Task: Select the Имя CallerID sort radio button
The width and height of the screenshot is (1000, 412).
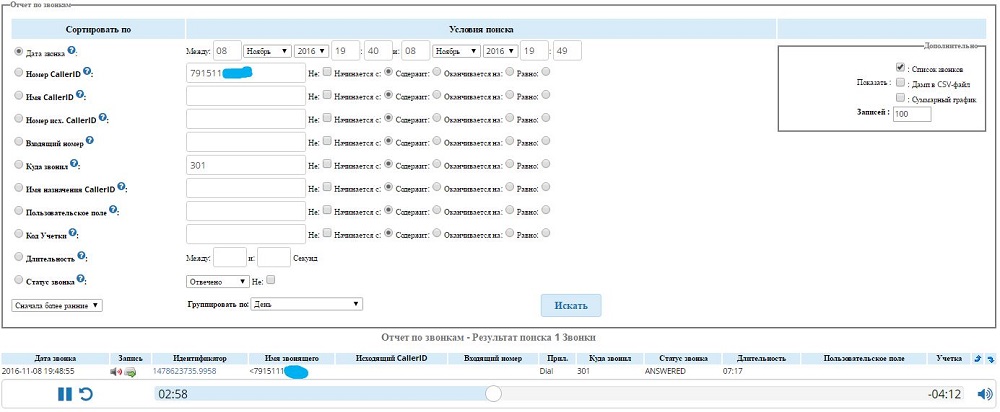Action: (19, 96)
